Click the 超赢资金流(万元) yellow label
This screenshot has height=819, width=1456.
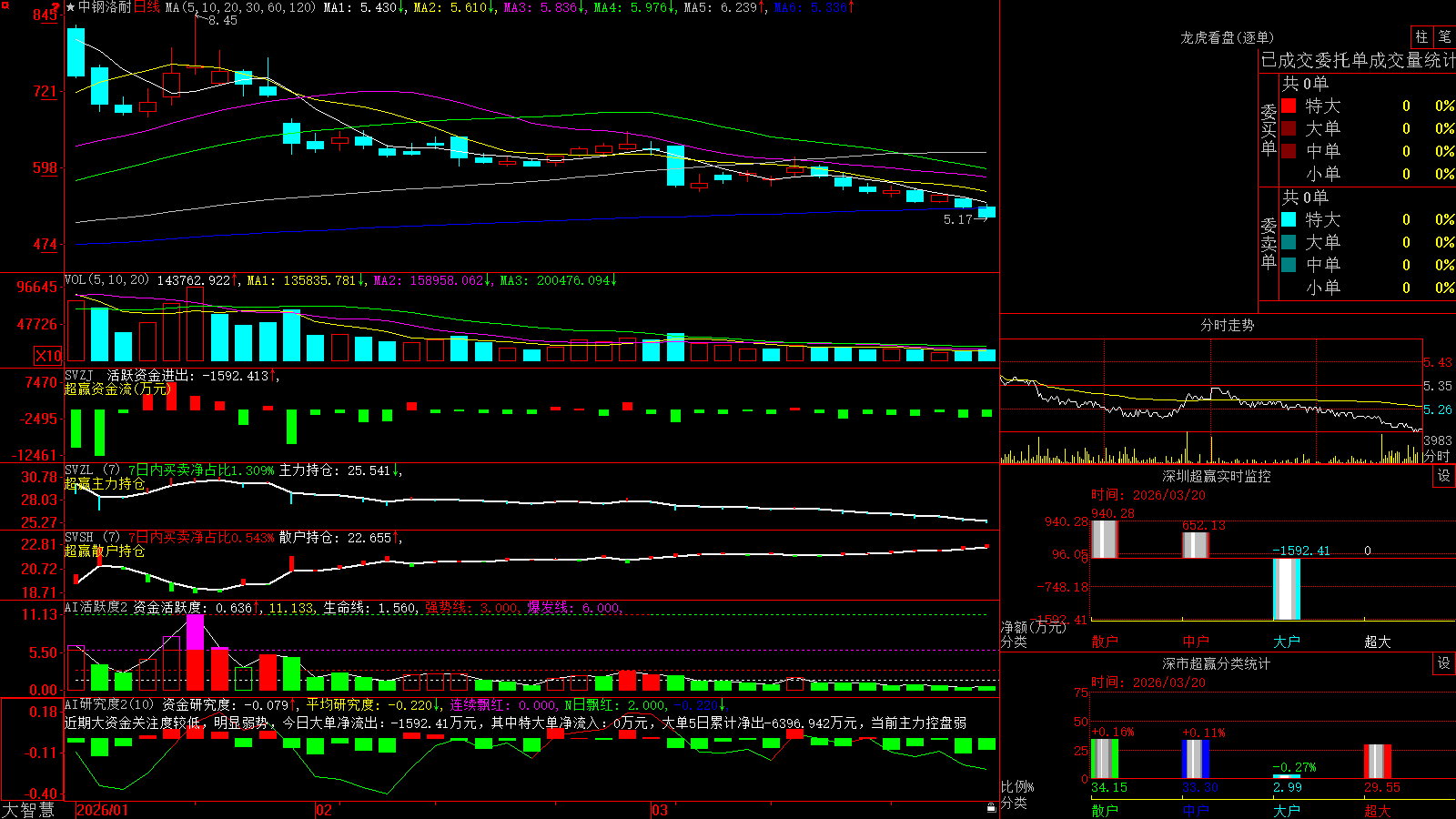117,389
